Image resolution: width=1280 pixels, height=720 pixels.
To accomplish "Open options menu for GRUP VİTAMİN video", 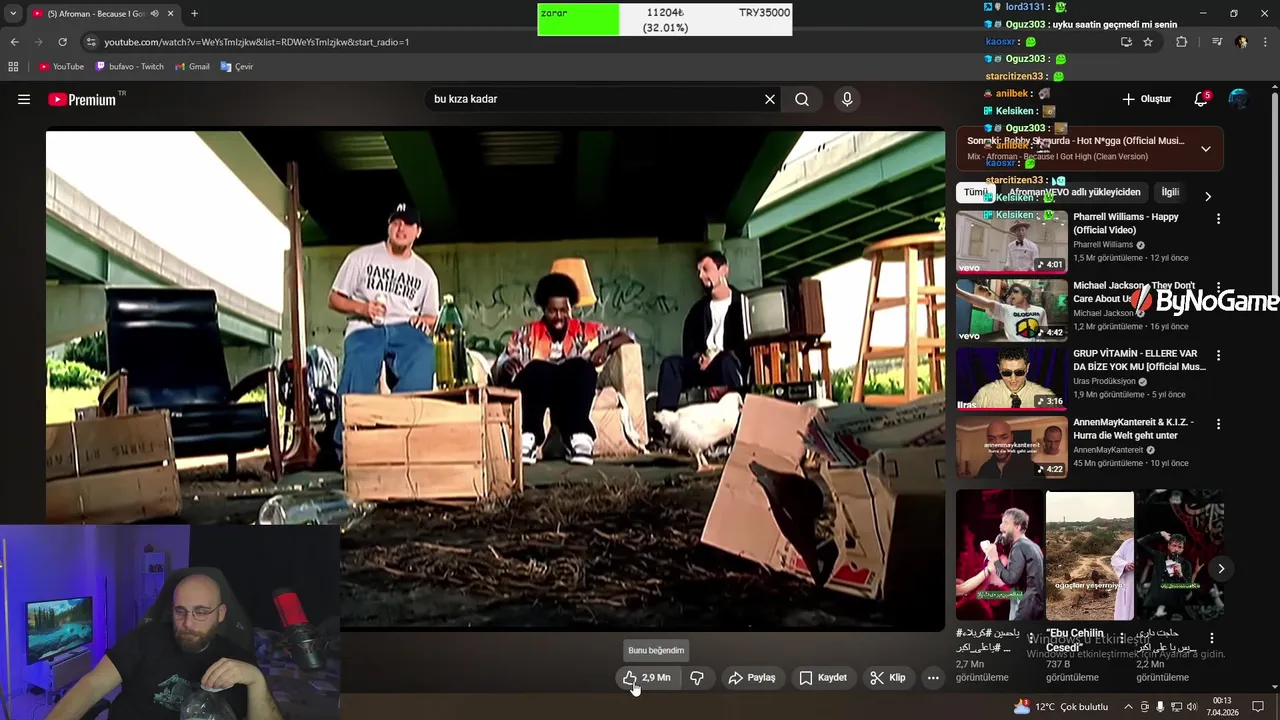I will [1218, 355].
